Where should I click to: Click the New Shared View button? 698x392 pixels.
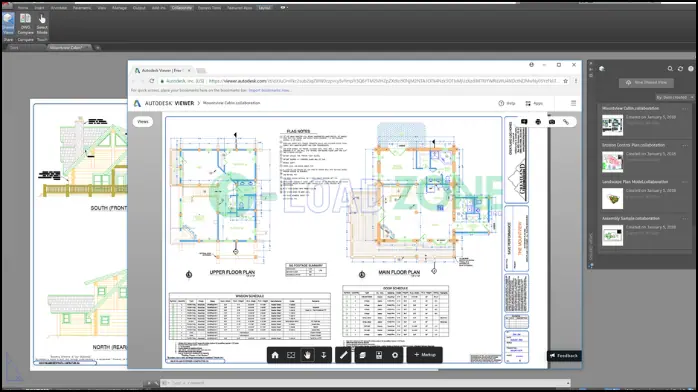click(x=646, y=83)
